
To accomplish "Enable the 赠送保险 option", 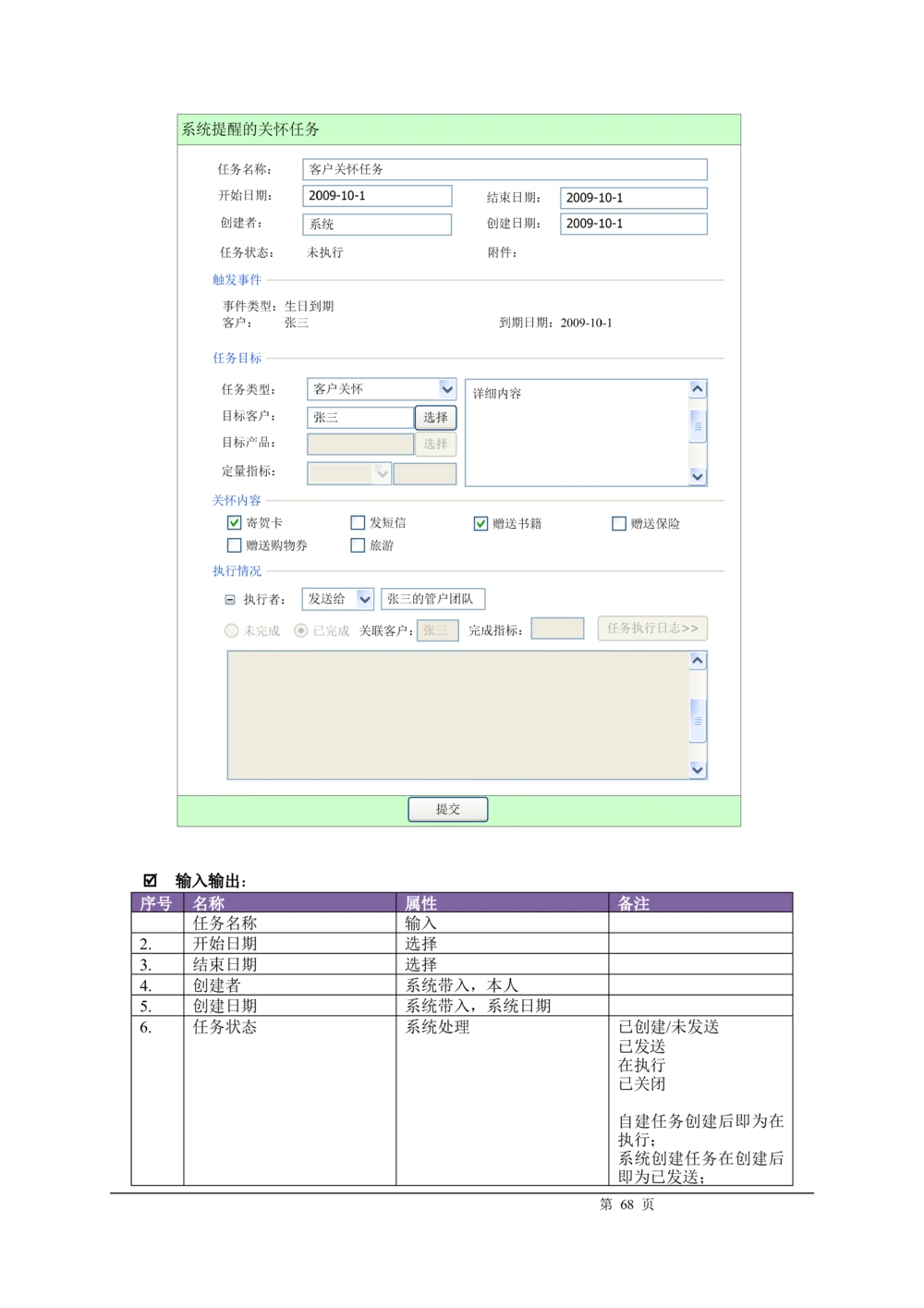I will [x=619, y=523].
